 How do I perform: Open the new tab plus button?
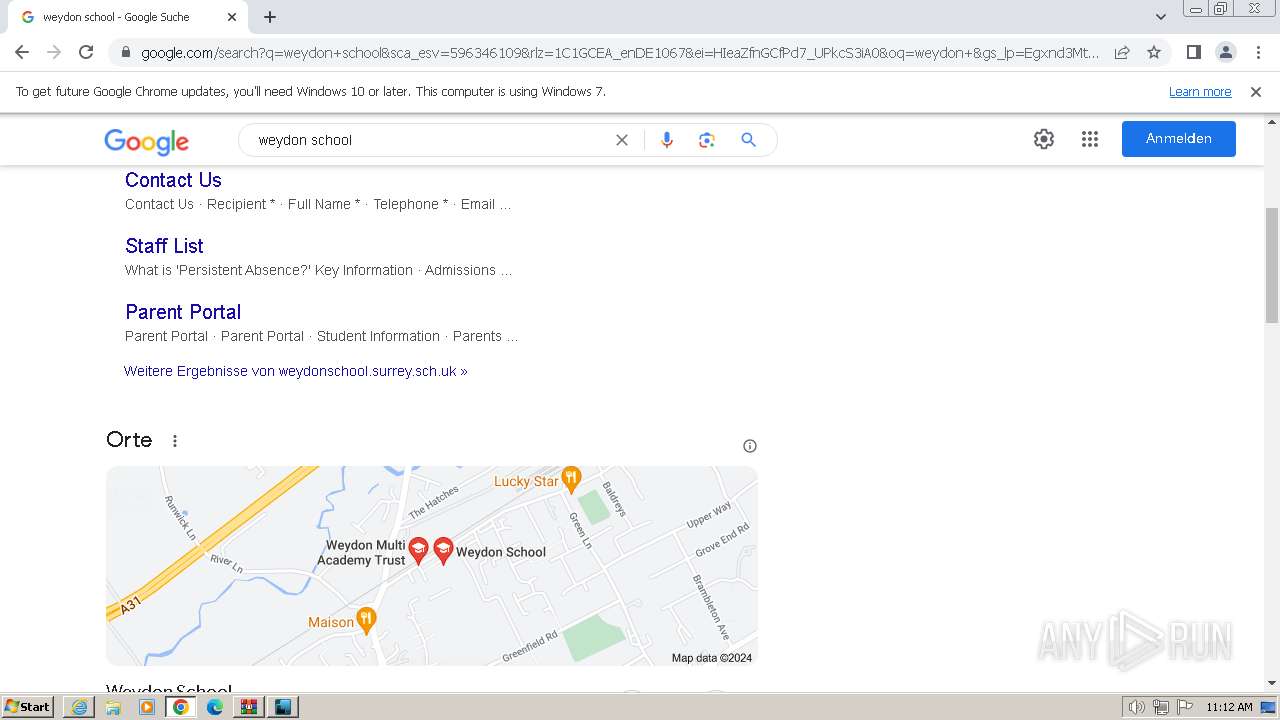[x=270, y=17]
